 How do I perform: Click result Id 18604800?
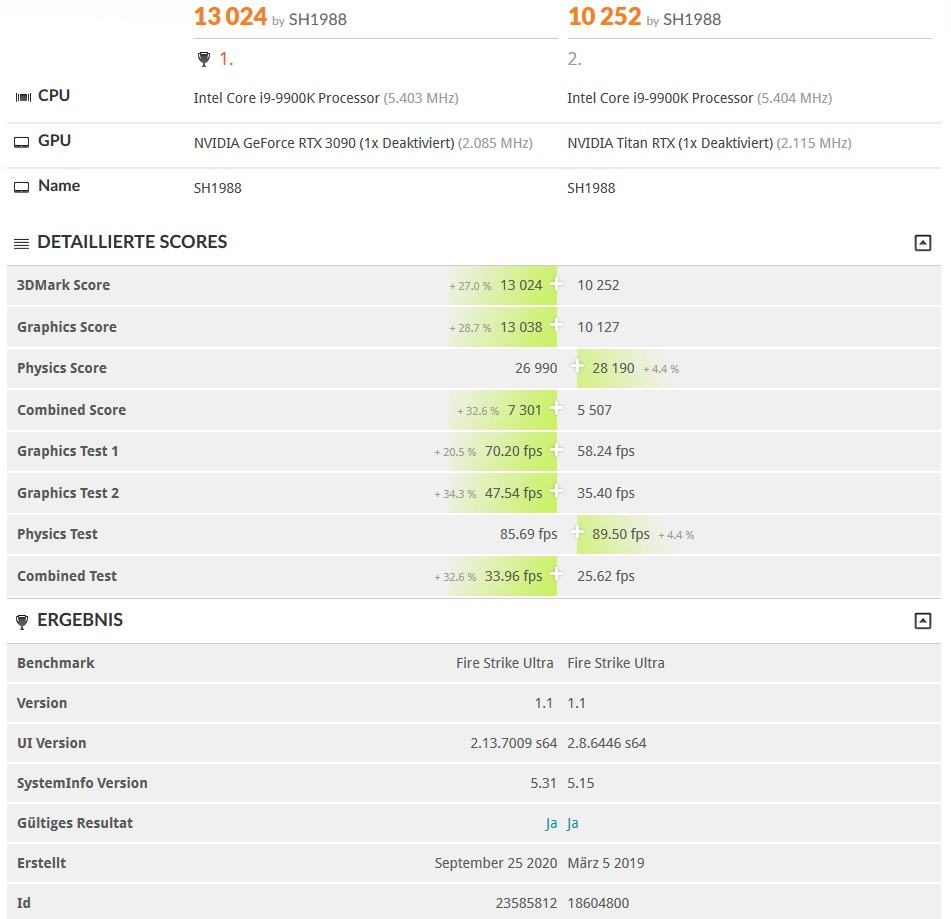tap(598, 903)
